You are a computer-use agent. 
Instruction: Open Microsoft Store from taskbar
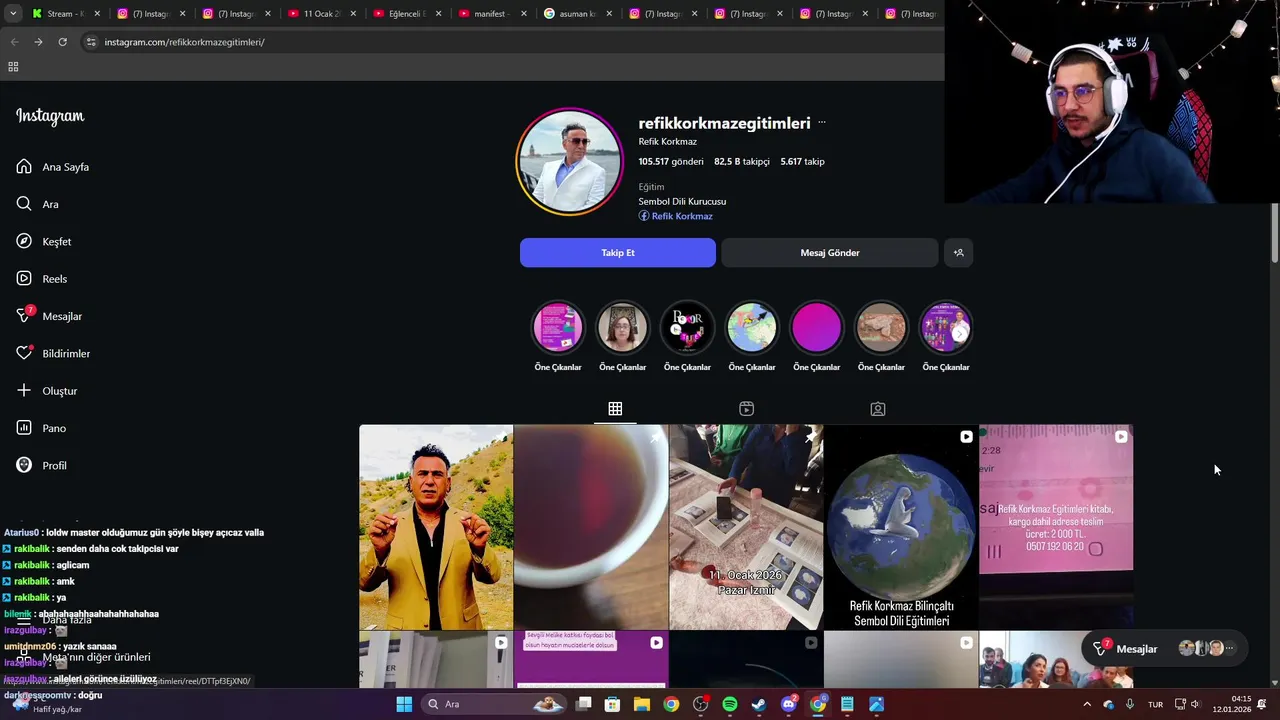[613, 704]
